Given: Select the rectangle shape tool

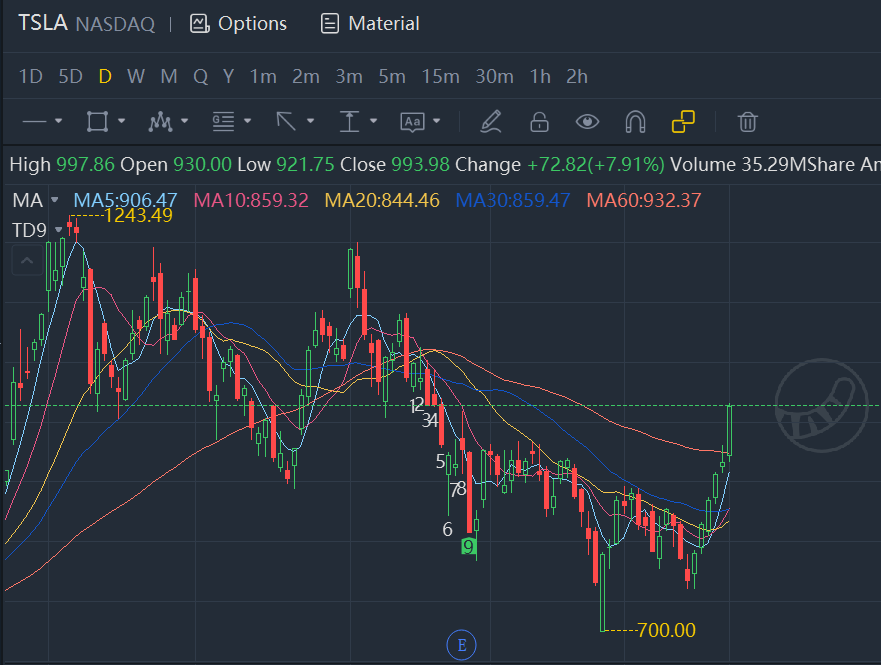Looking at the screenshot, I should tap(97, 121).
